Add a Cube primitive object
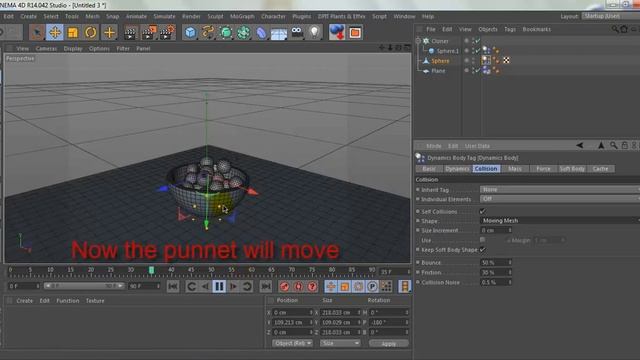The image size is (640, 360). point(190,33)
